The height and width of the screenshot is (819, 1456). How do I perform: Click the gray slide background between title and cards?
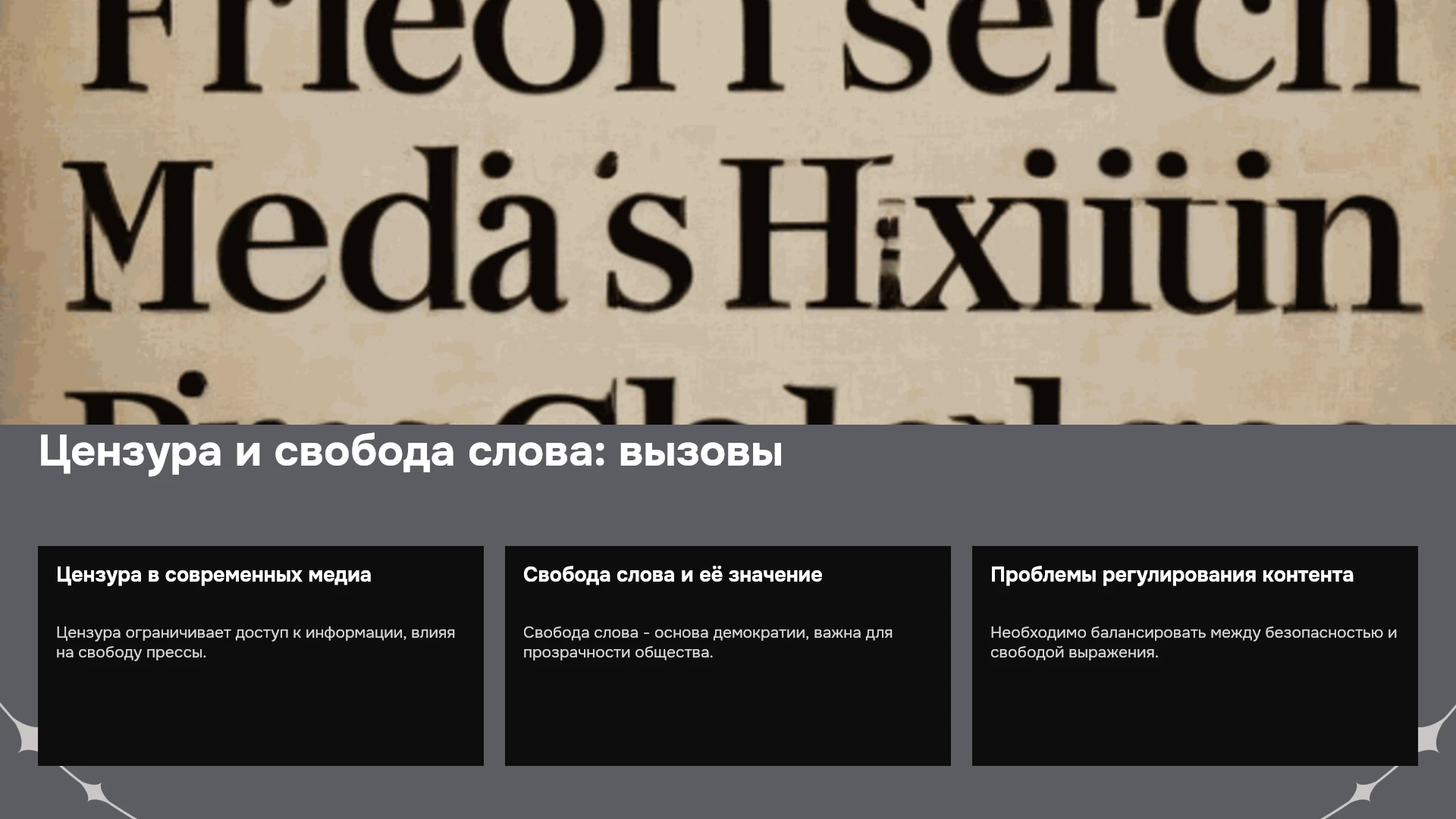(x=728, y=512)
